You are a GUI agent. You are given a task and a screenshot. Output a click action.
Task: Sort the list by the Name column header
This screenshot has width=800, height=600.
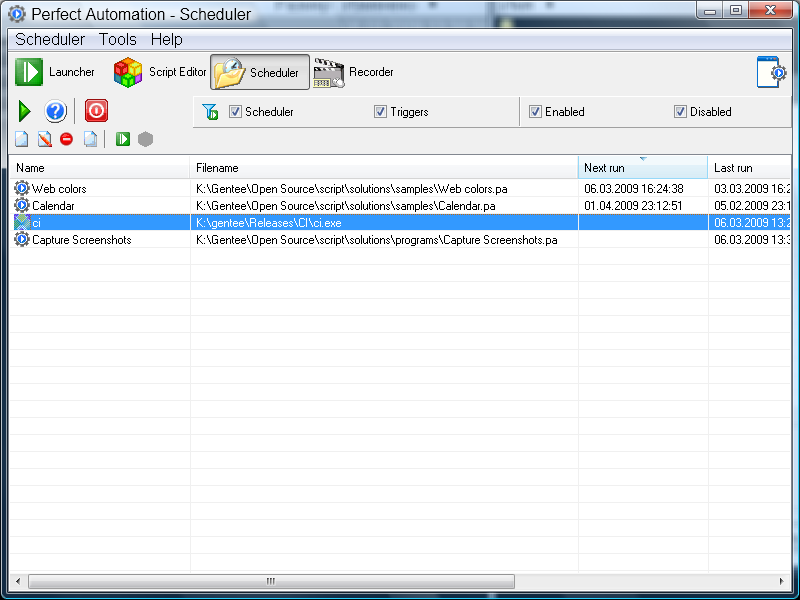tap(99, 168)
